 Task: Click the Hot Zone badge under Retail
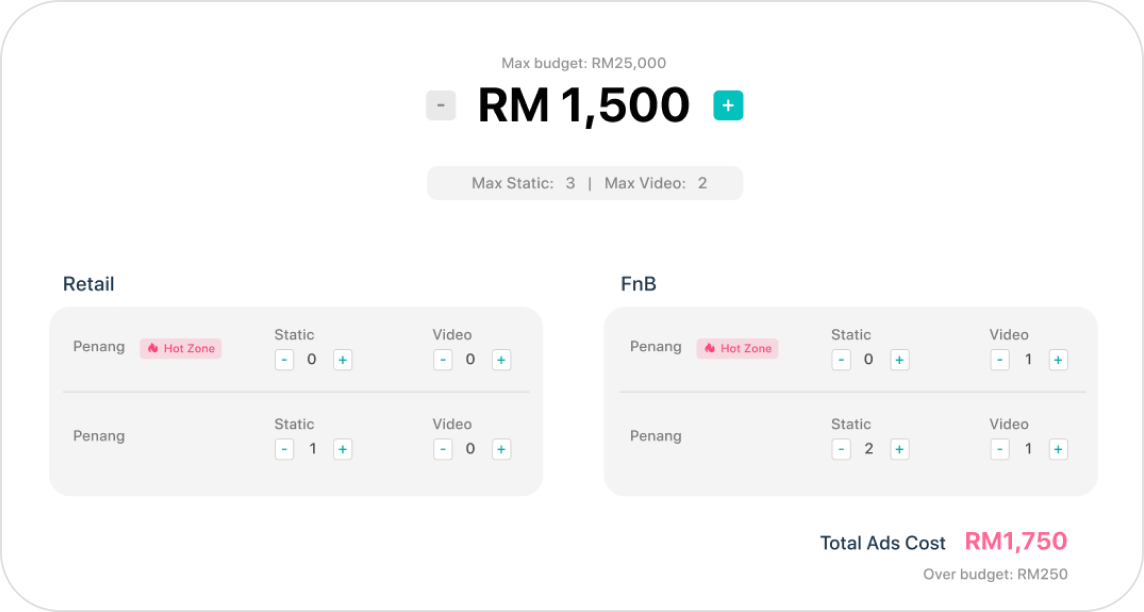(x=181, y=348)
